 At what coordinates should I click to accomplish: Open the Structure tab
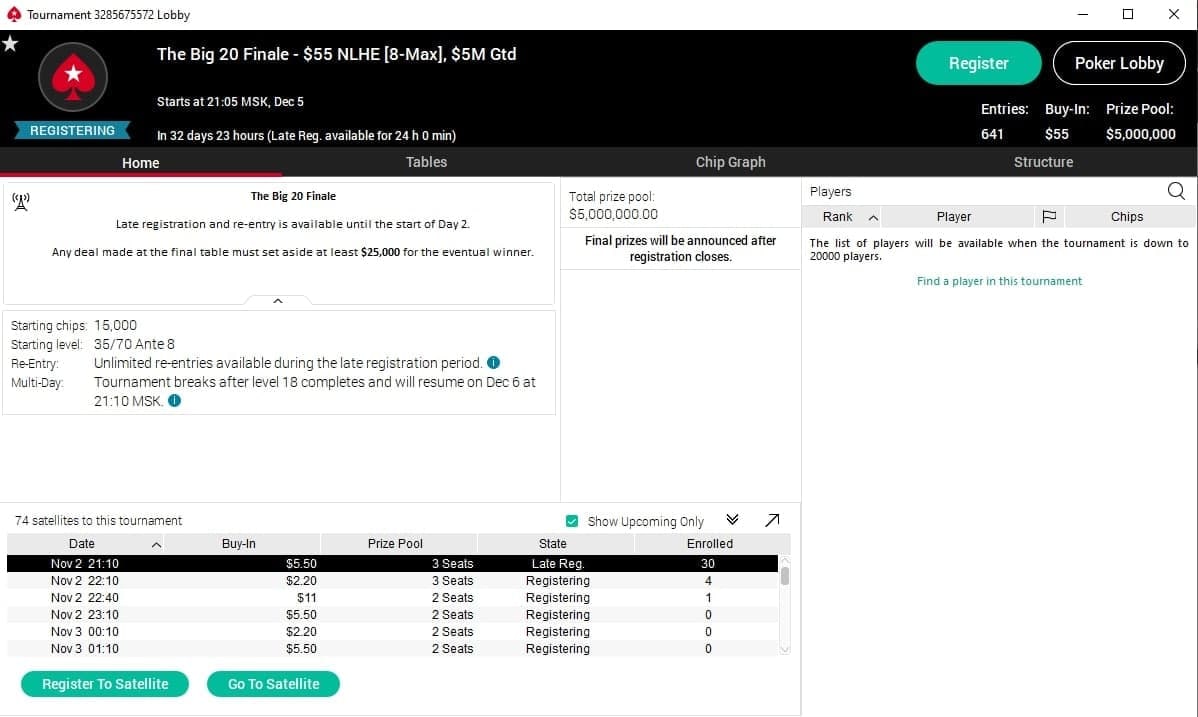[x=1043, y=162]
